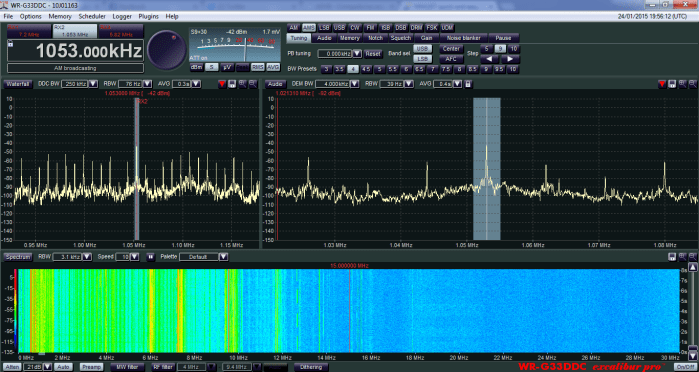
Task: Select the DRM demodulation mode
Action: coord(416,27)
